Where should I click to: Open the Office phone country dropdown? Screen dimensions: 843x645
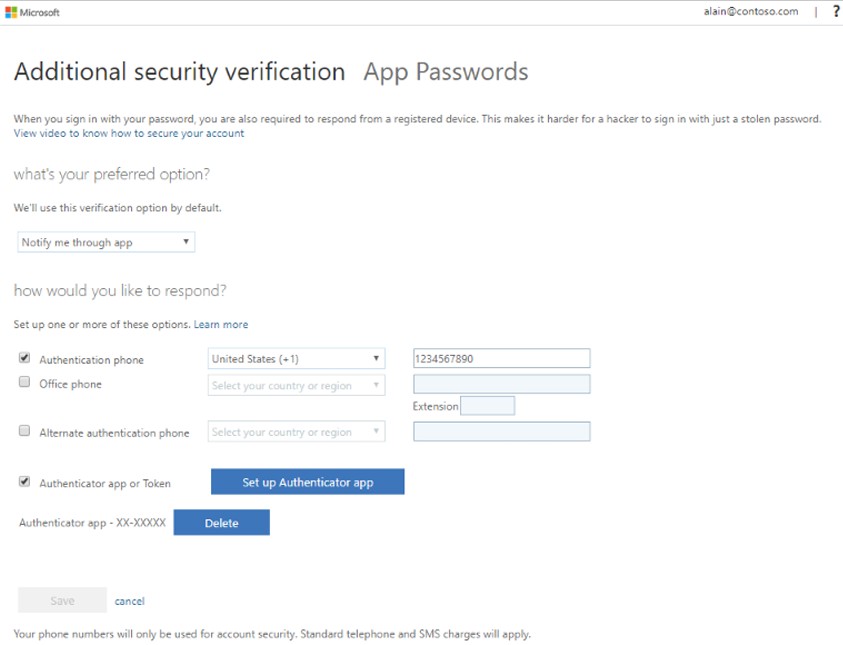(295, 385)
